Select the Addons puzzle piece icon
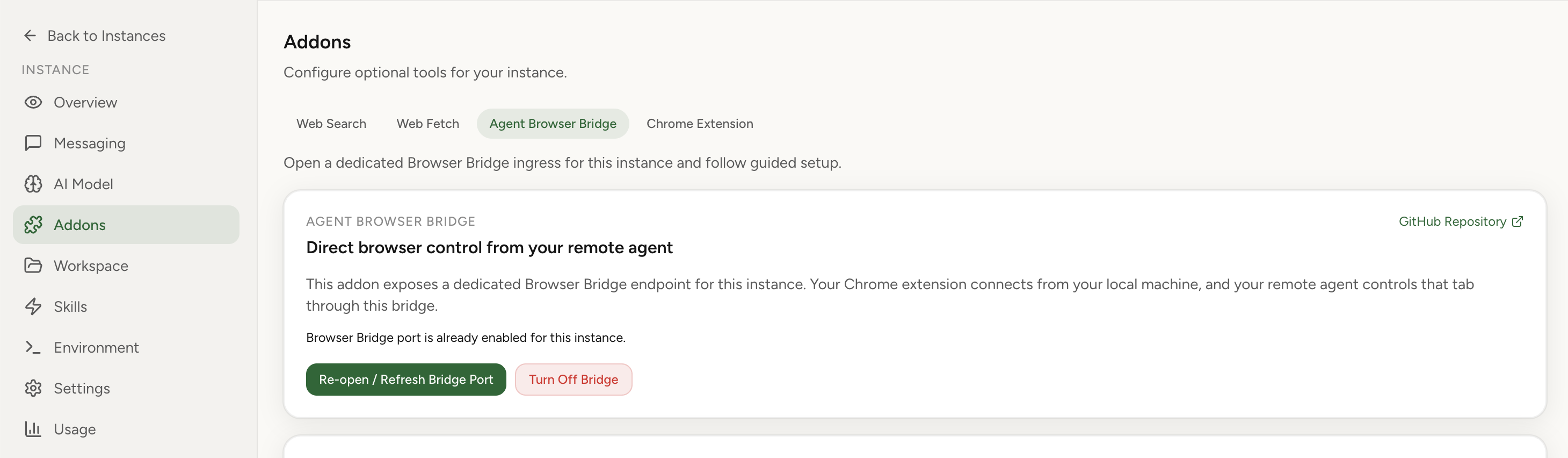 [33, 224]
